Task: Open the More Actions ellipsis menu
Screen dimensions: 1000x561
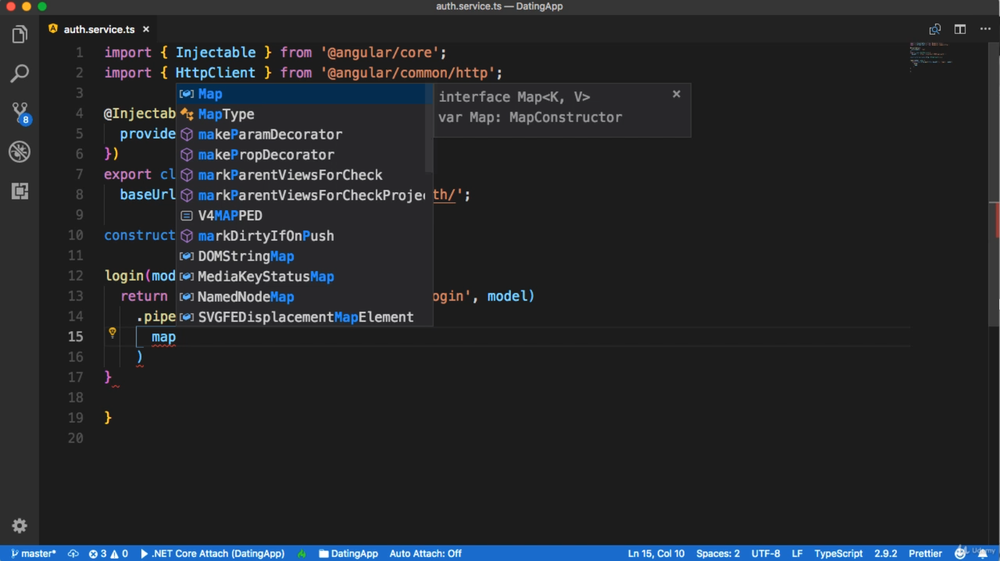Action: (x=985, y=29)
